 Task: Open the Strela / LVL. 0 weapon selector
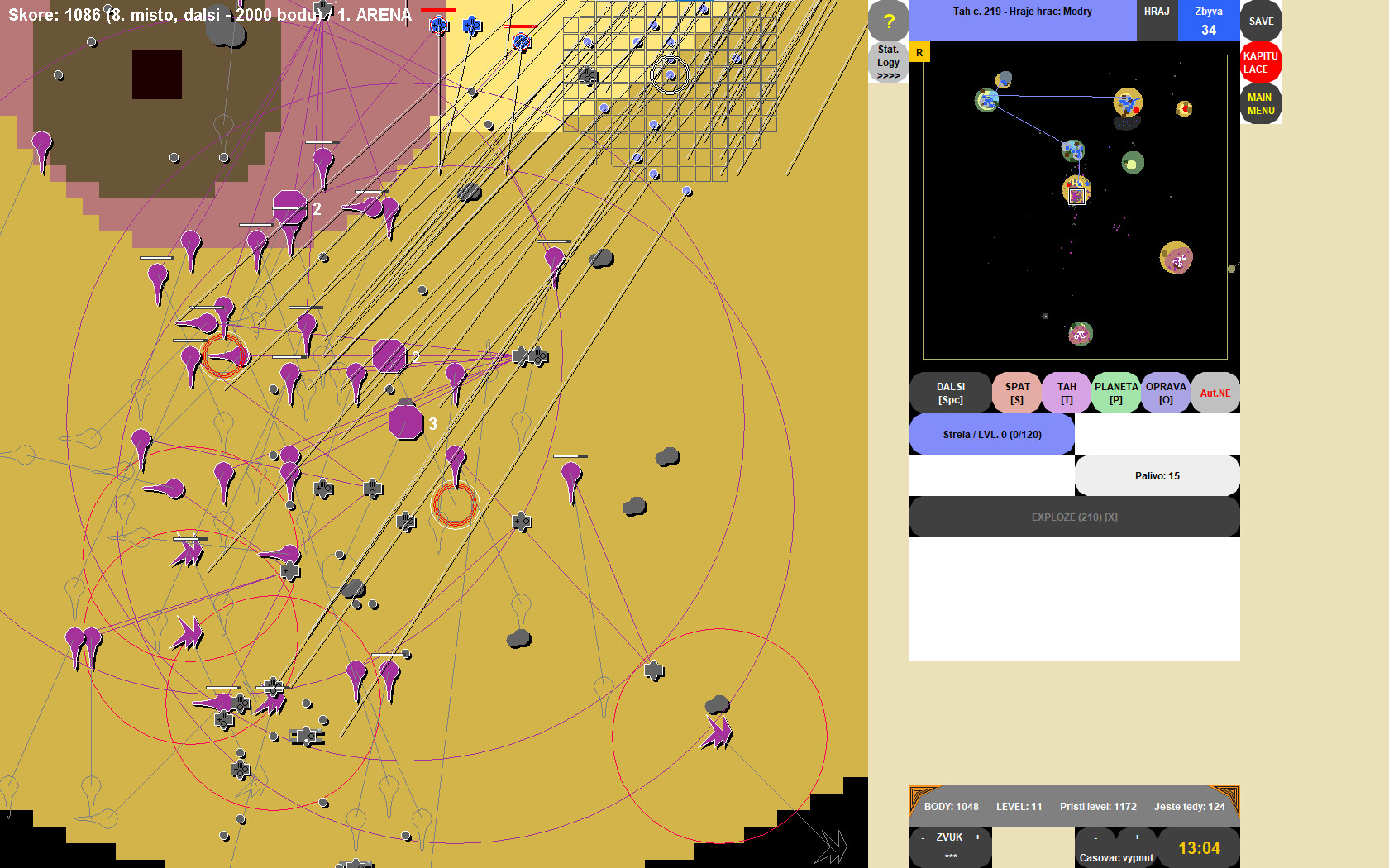click(x=991, y=434)
